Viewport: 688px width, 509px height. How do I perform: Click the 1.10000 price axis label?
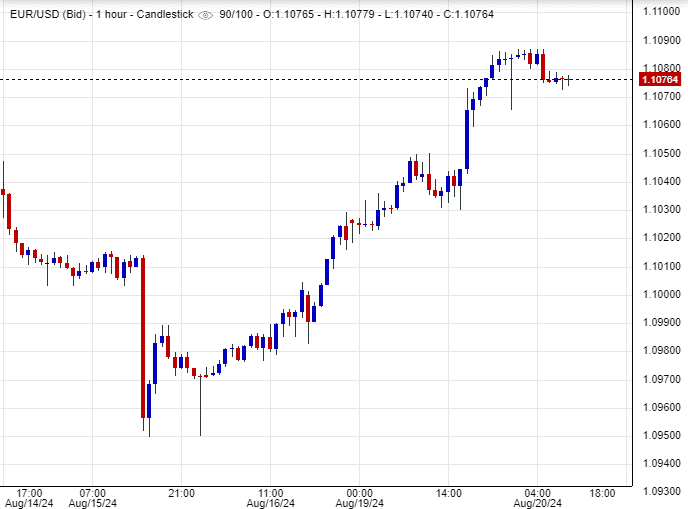661,294
